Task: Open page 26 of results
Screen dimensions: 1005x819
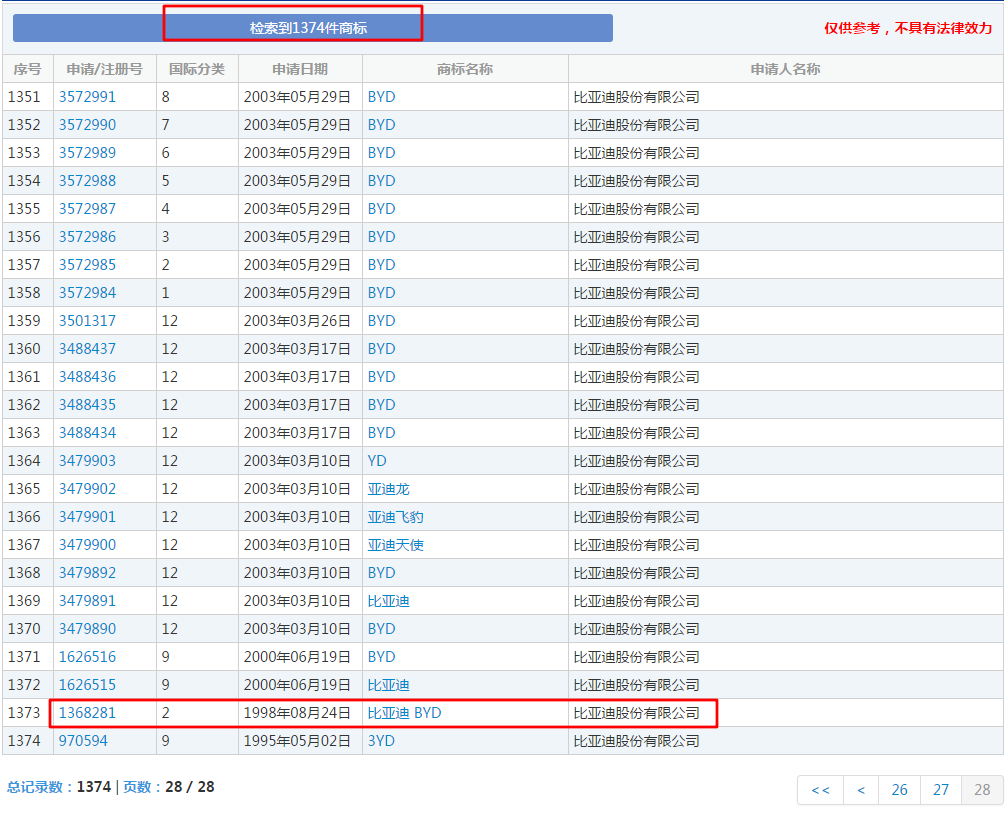Action: pyautogui.click(x=899, y=790)
